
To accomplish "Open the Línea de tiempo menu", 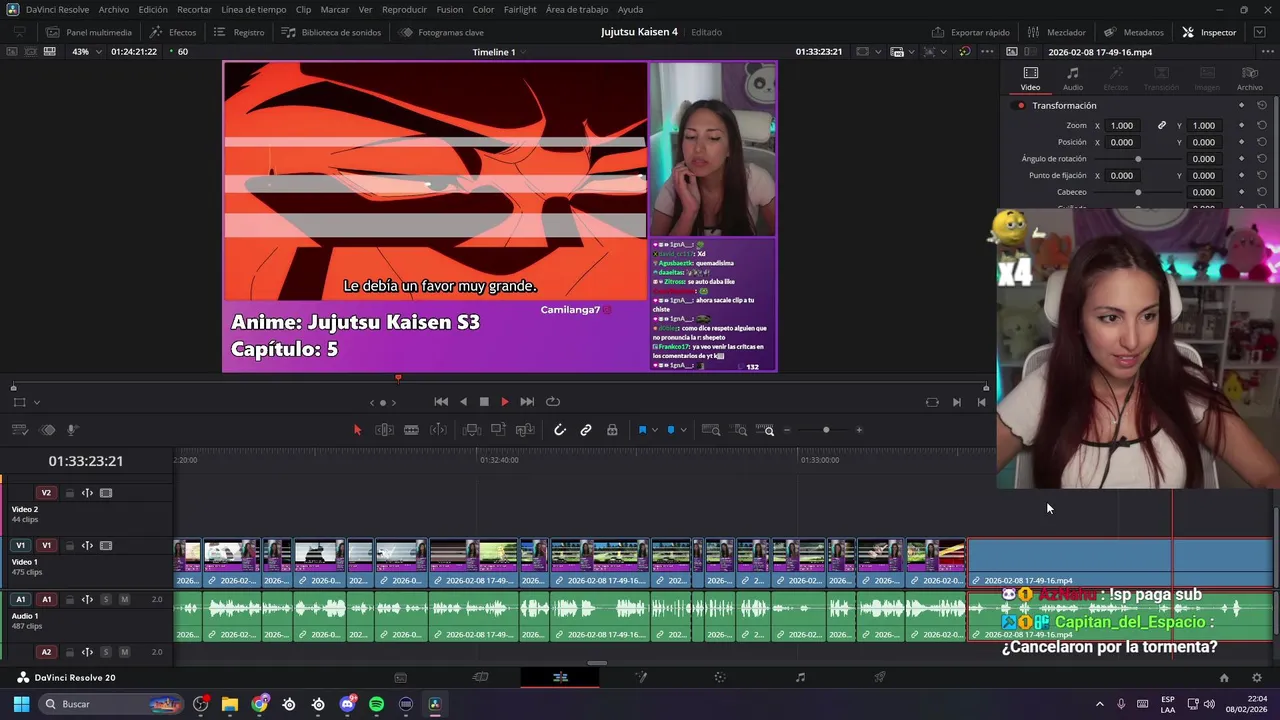I will click(x=253, y=9).
